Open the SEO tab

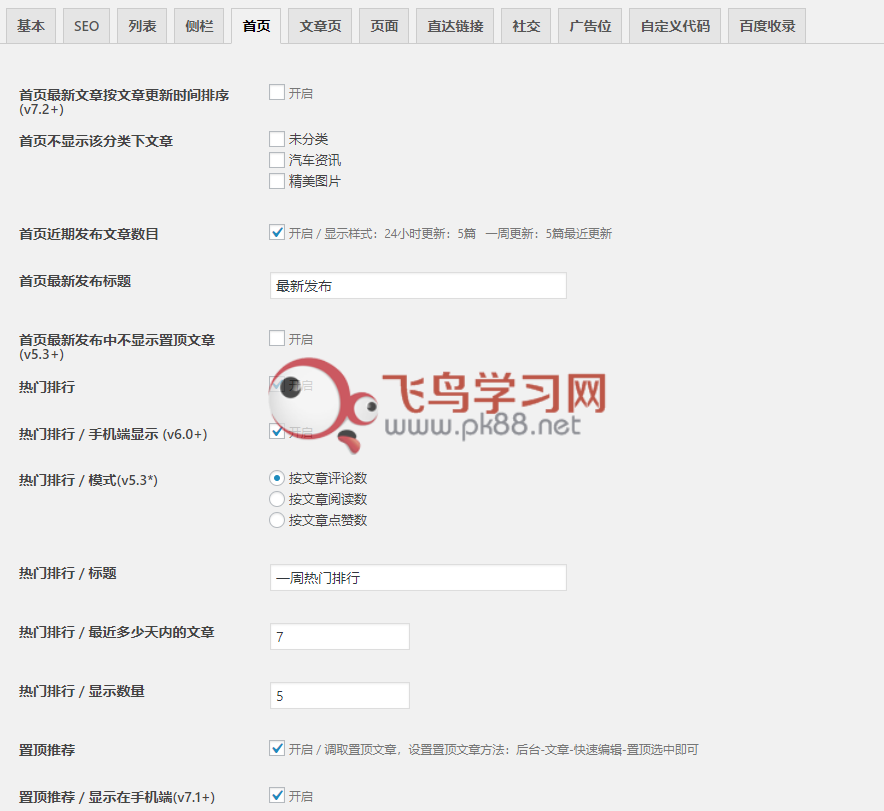click(87, 26)
